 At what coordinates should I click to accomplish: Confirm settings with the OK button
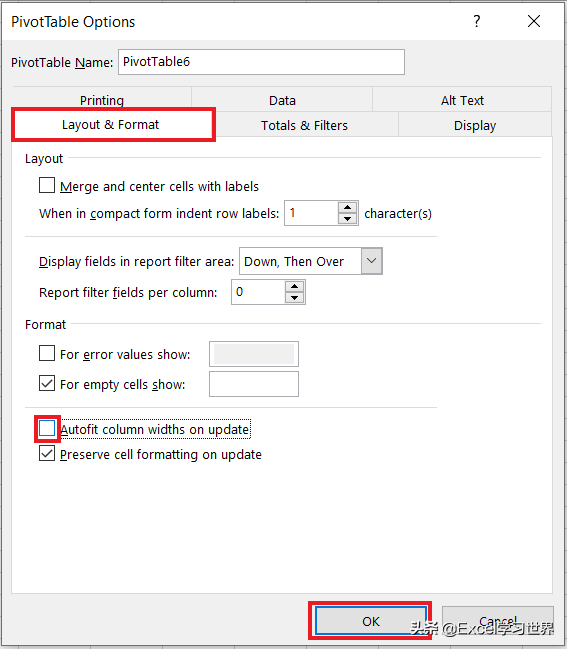371,621
